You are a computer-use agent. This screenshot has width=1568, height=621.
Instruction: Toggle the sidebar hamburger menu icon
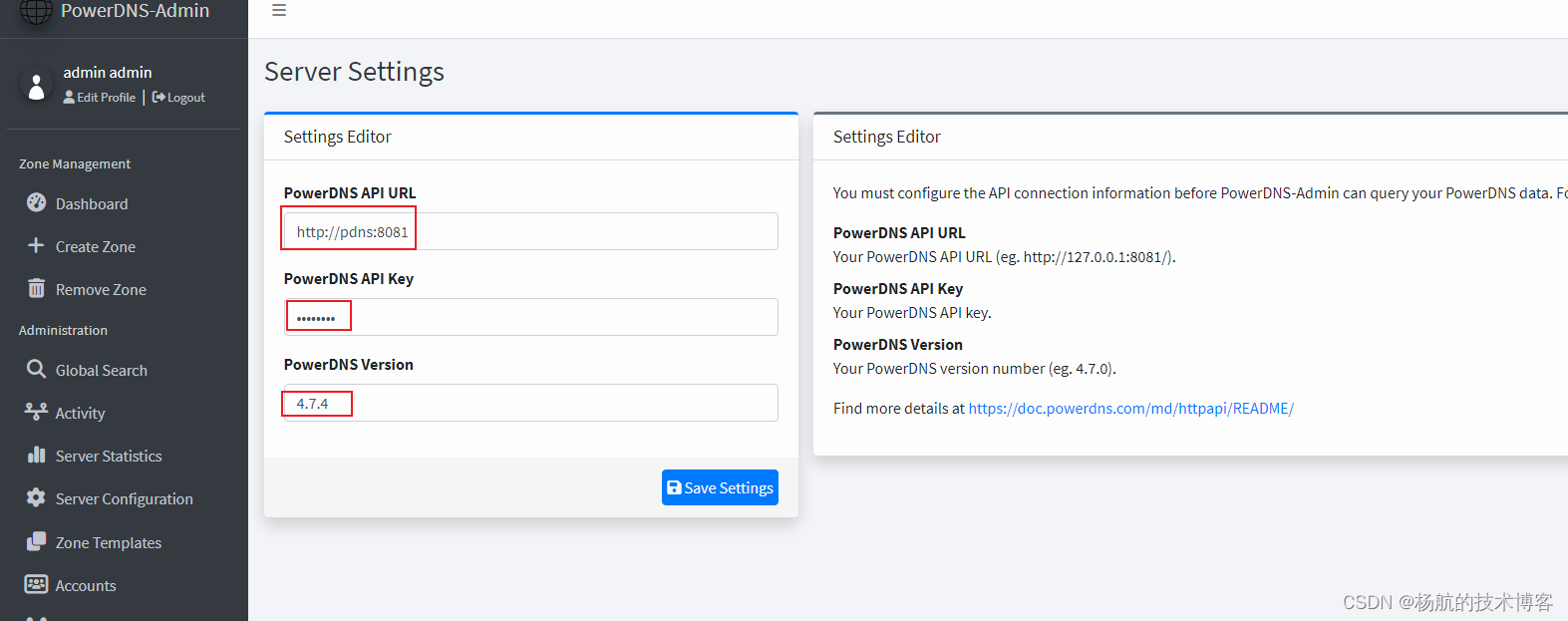pos(279,10)
